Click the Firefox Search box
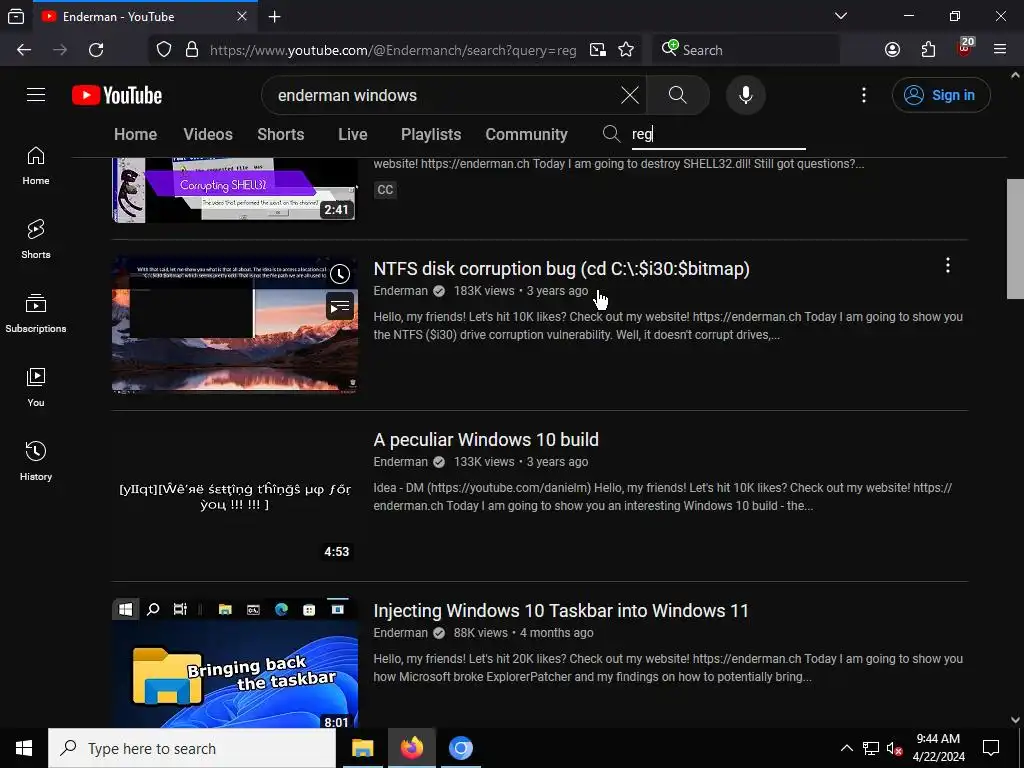Viewport: 1024px width, 768px height. click(x=746, y=50)
